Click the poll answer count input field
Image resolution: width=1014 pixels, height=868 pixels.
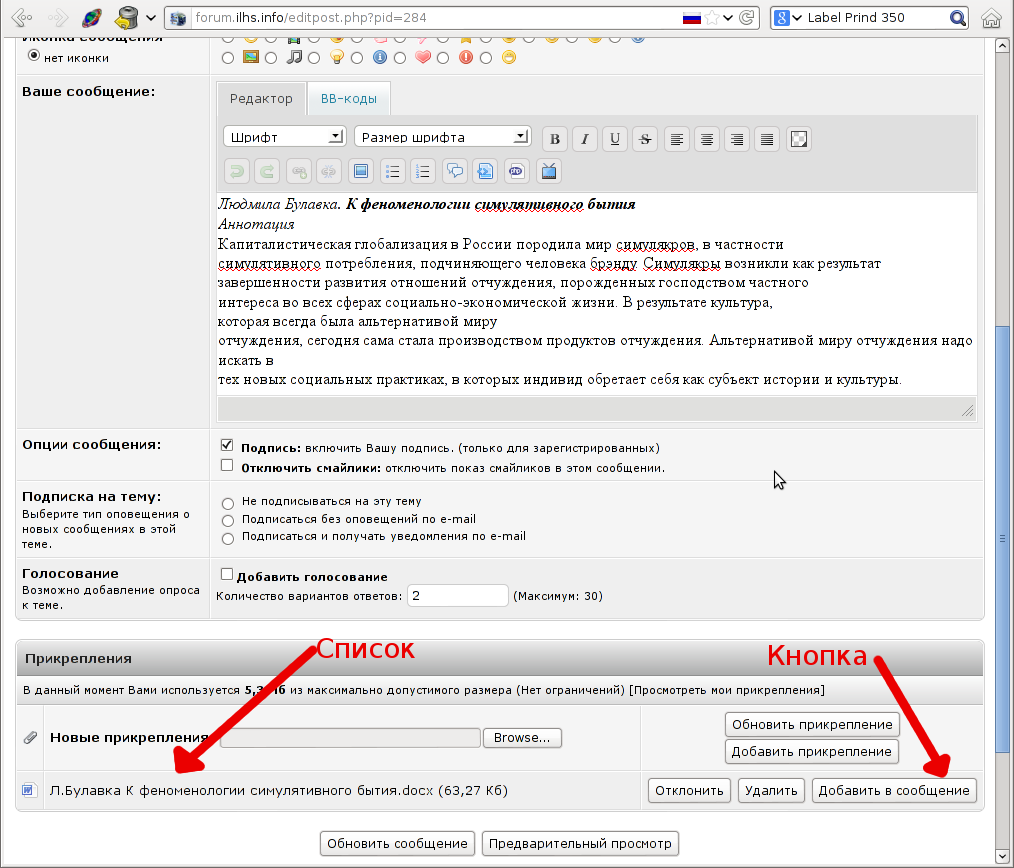pos(458,596)
